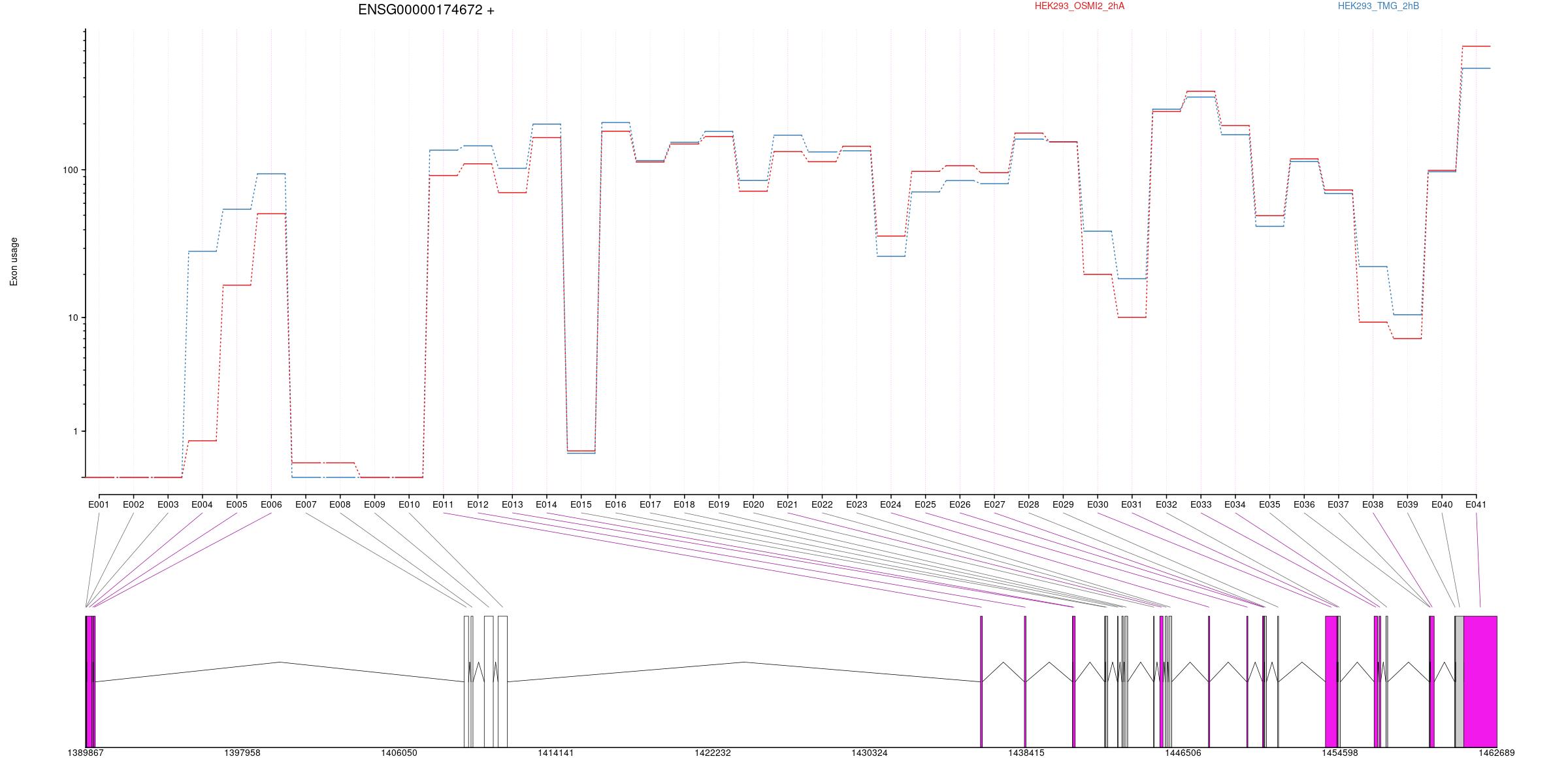The height and width of the screenshot is (784, 1568).
Task: Select exon label E017
Action: point(650,504)
